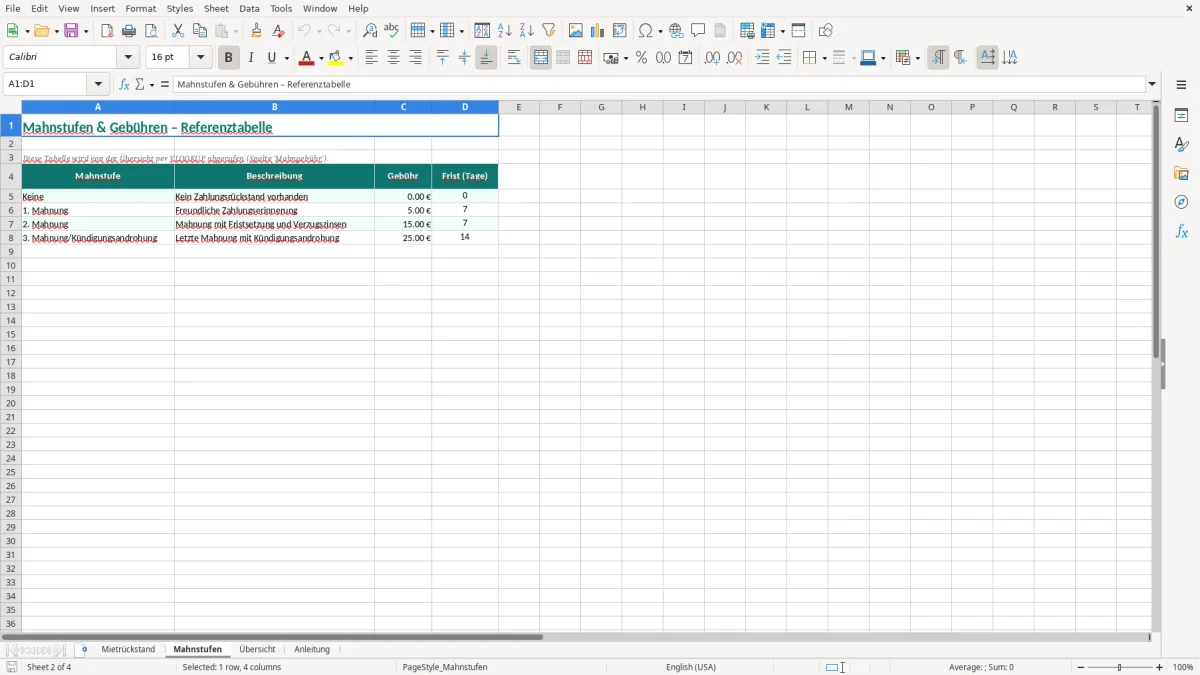Image resolution: width=1200 pixels, height=675 pixels.
Task: Toggle AutoFilter funnel icon
Action: 548,31
